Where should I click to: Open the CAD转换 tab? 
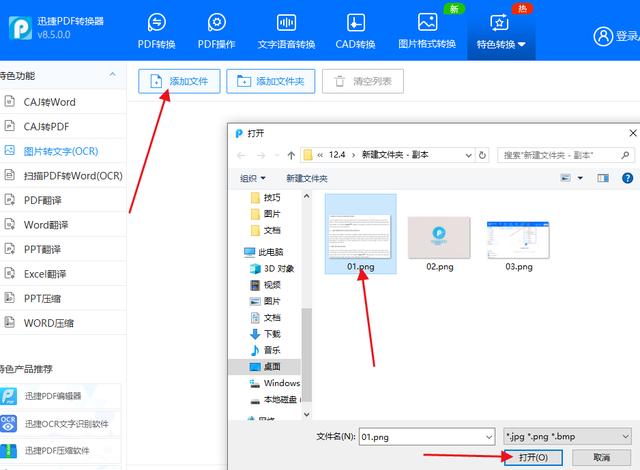click(x=355, y=31)
